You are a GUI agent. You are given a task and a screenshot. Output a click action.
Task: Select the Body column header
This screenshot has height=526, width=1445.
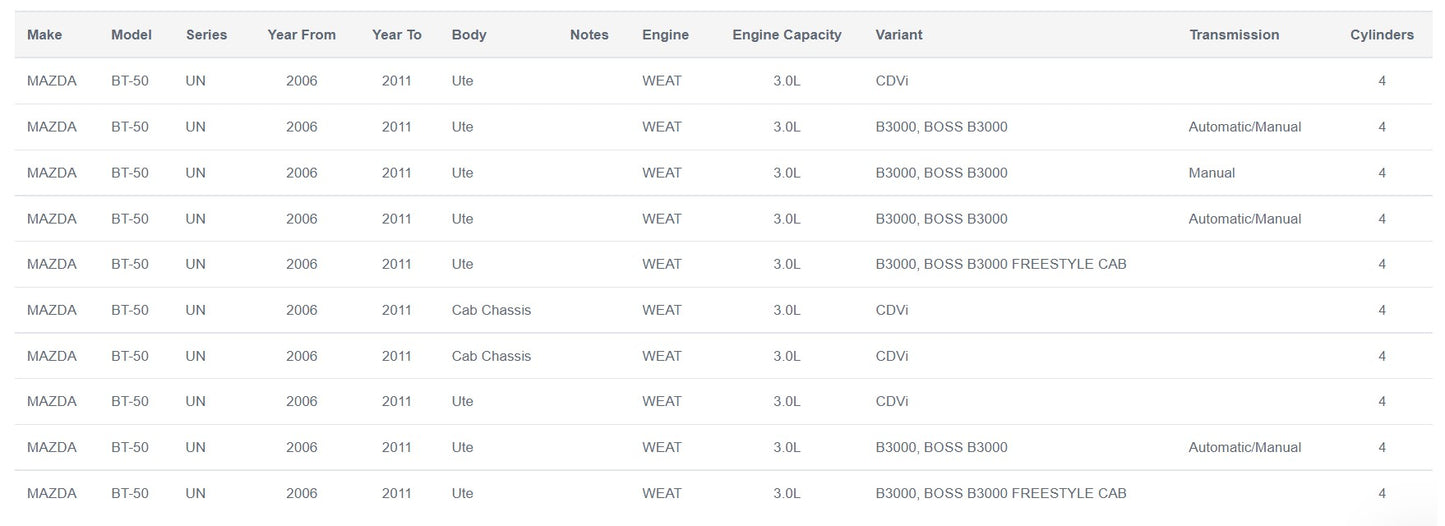coord(469,35)
